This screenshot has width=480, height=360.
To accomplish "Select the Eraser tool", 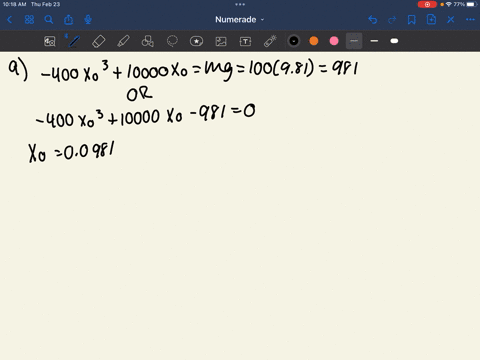I will point(99,41).
